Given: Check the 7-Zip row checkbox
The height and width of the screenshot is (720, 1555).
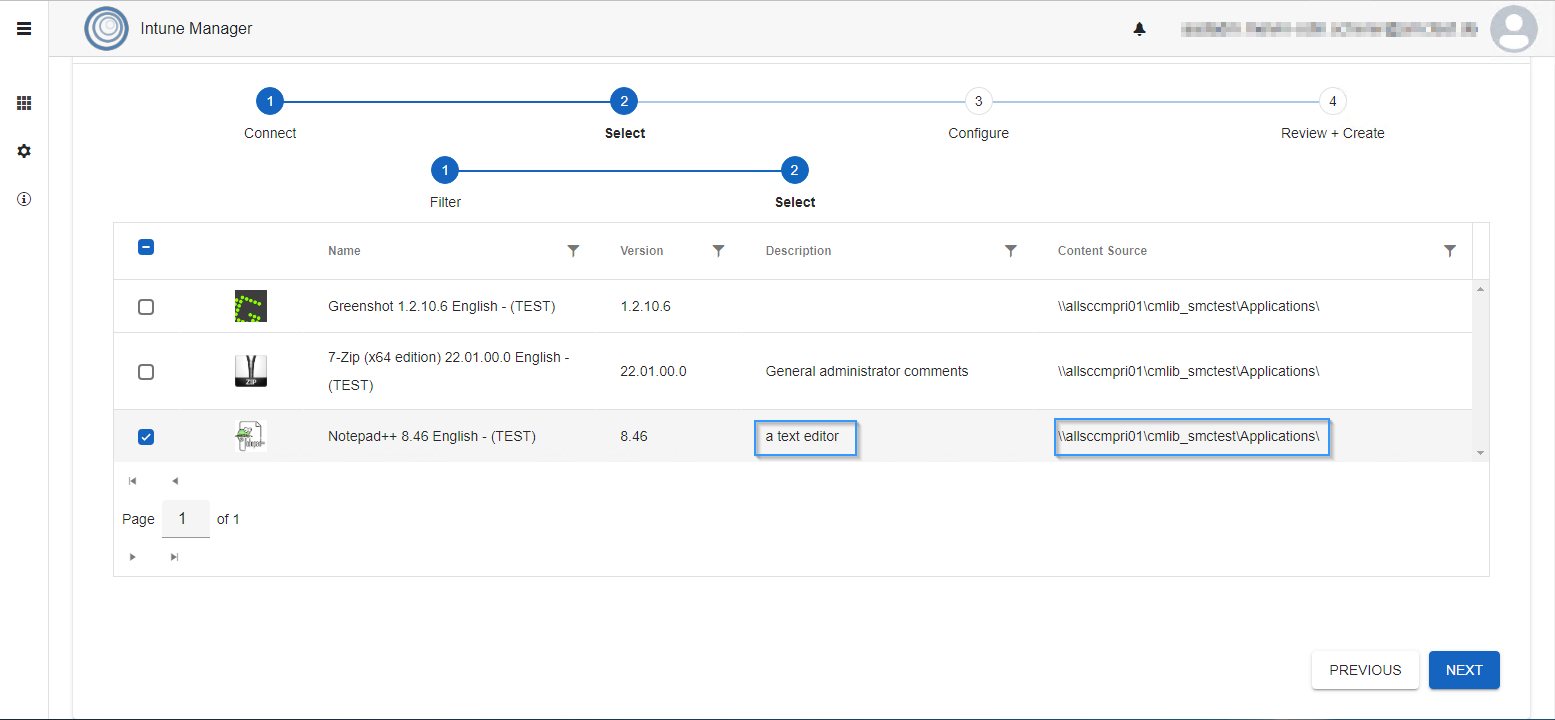Looking at the screenshot, I should [x=146, y=372].
